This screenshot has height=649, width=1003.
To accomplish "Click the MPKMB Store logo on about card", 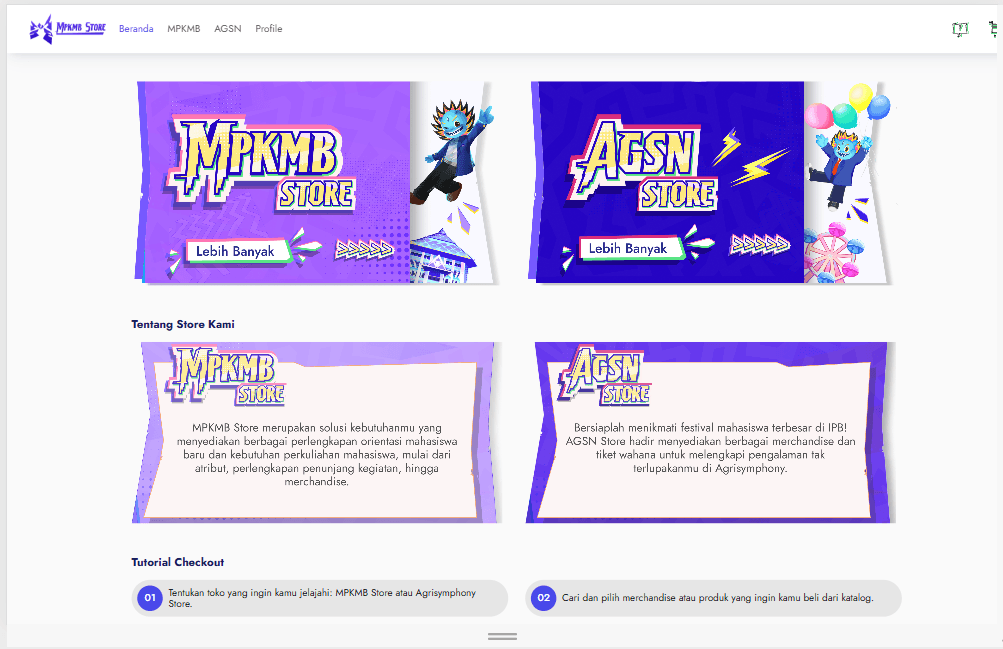I will (226, 376).
